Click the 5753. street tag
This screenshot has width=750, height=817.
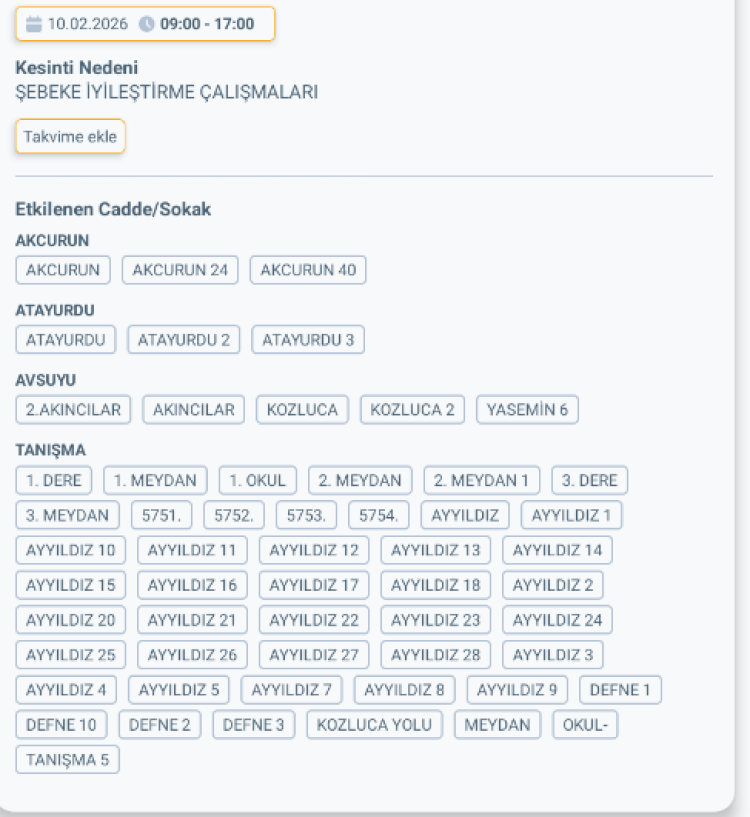pos(306,515)
